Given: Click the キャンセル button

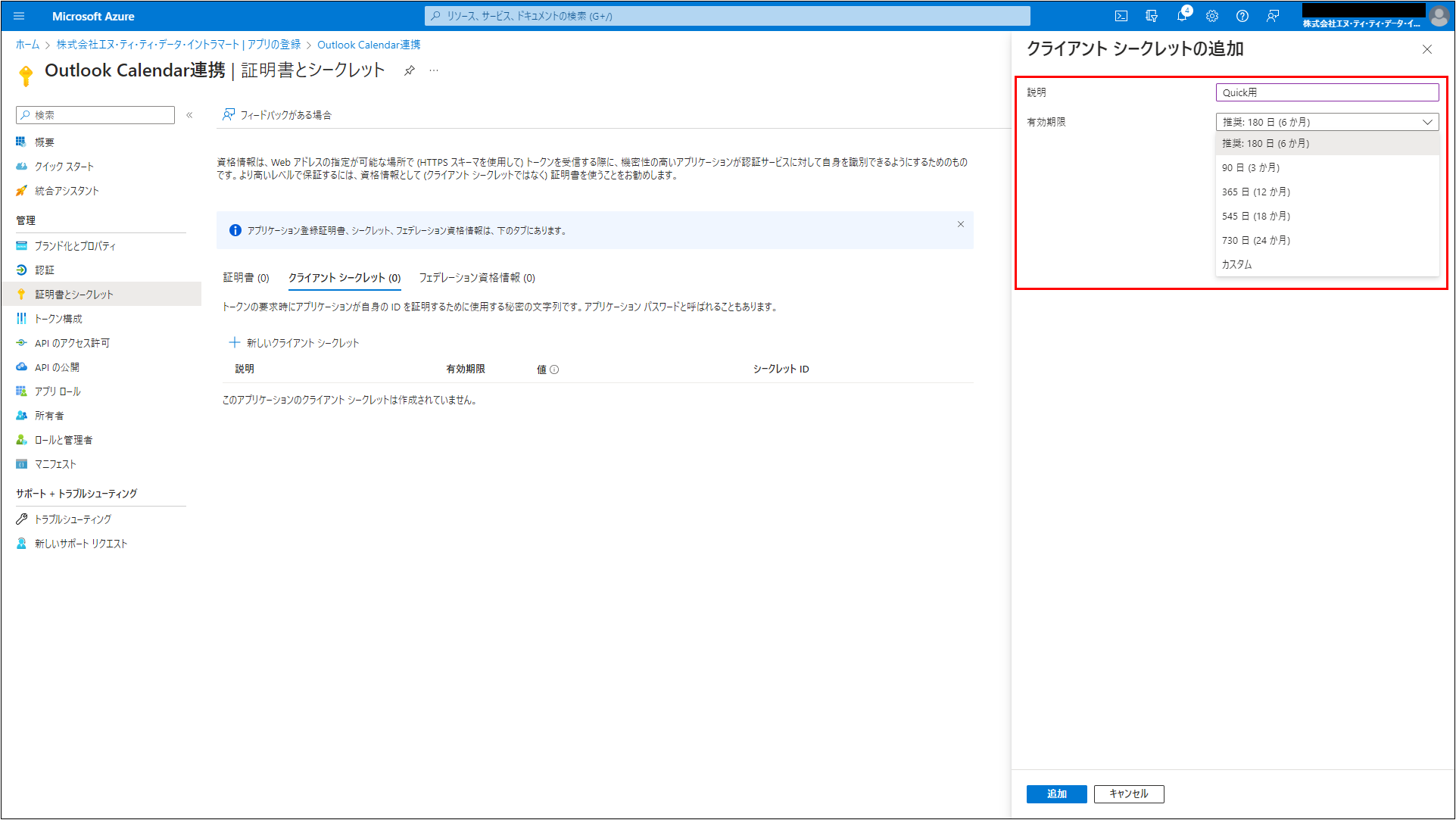Looking at the screenshot, I should pyautogui.click(x=1129, y=794).
